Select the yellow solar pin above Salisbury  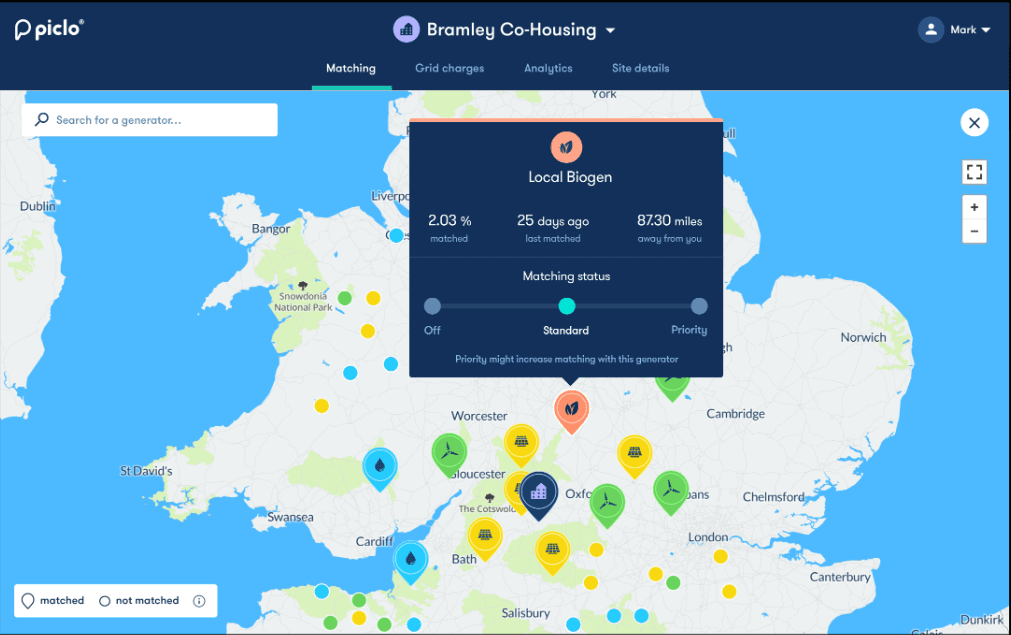[x=553, y=552]
